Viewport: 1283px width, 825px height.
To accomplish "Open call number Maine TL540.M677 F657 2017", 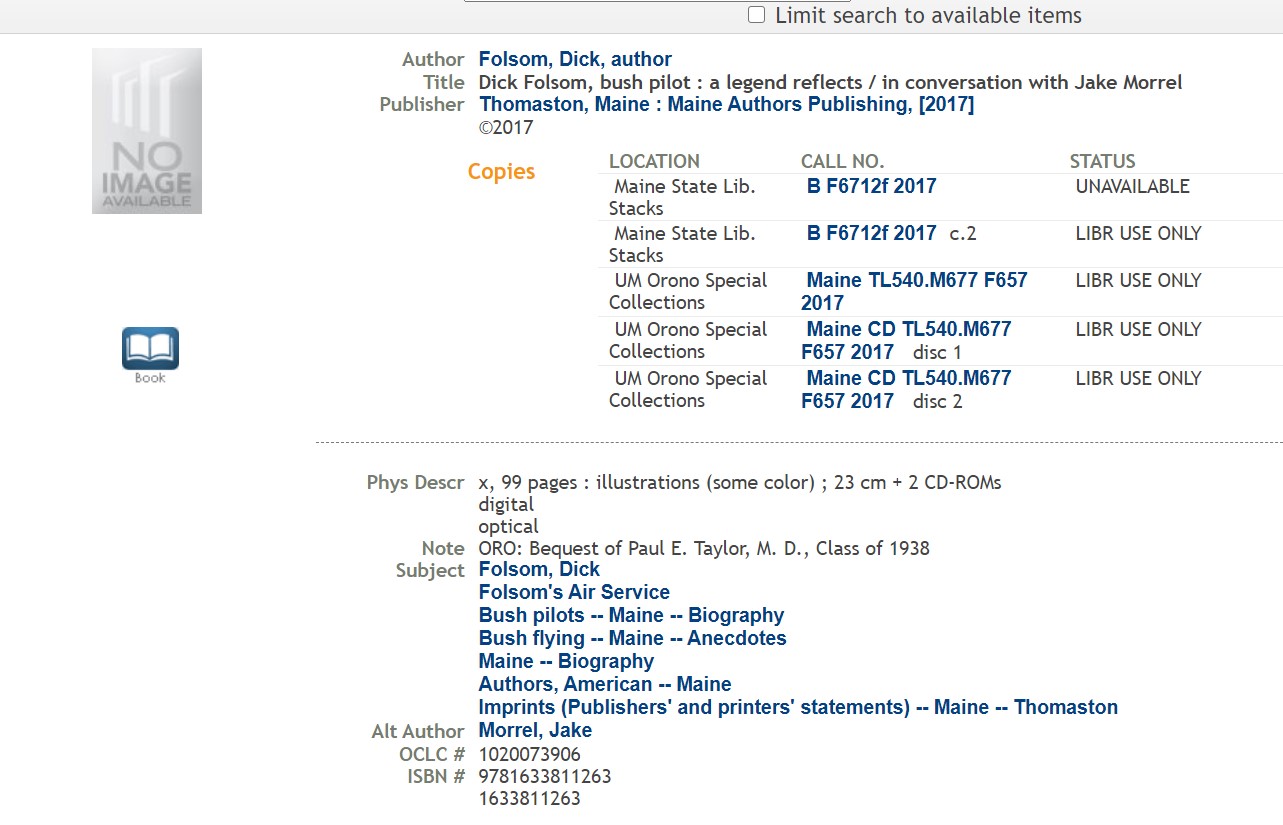I will click(914, 291).
